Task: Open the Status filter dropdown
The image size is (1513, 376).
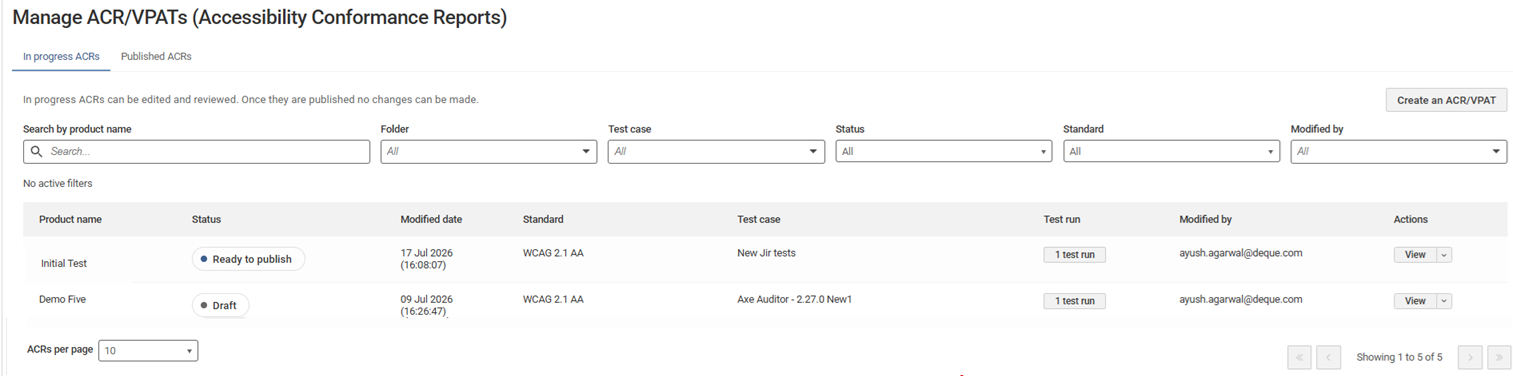Action: [x=944, y=151]
